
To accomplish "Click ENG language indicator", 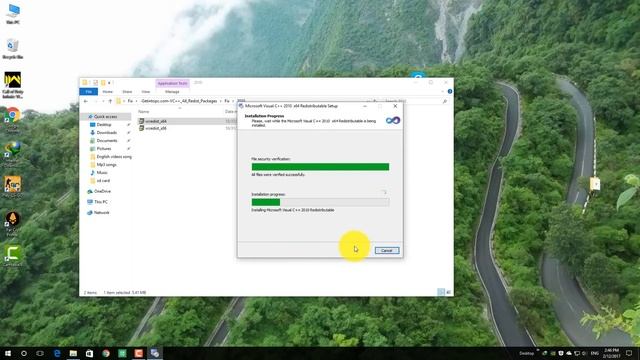I will 594,353.
